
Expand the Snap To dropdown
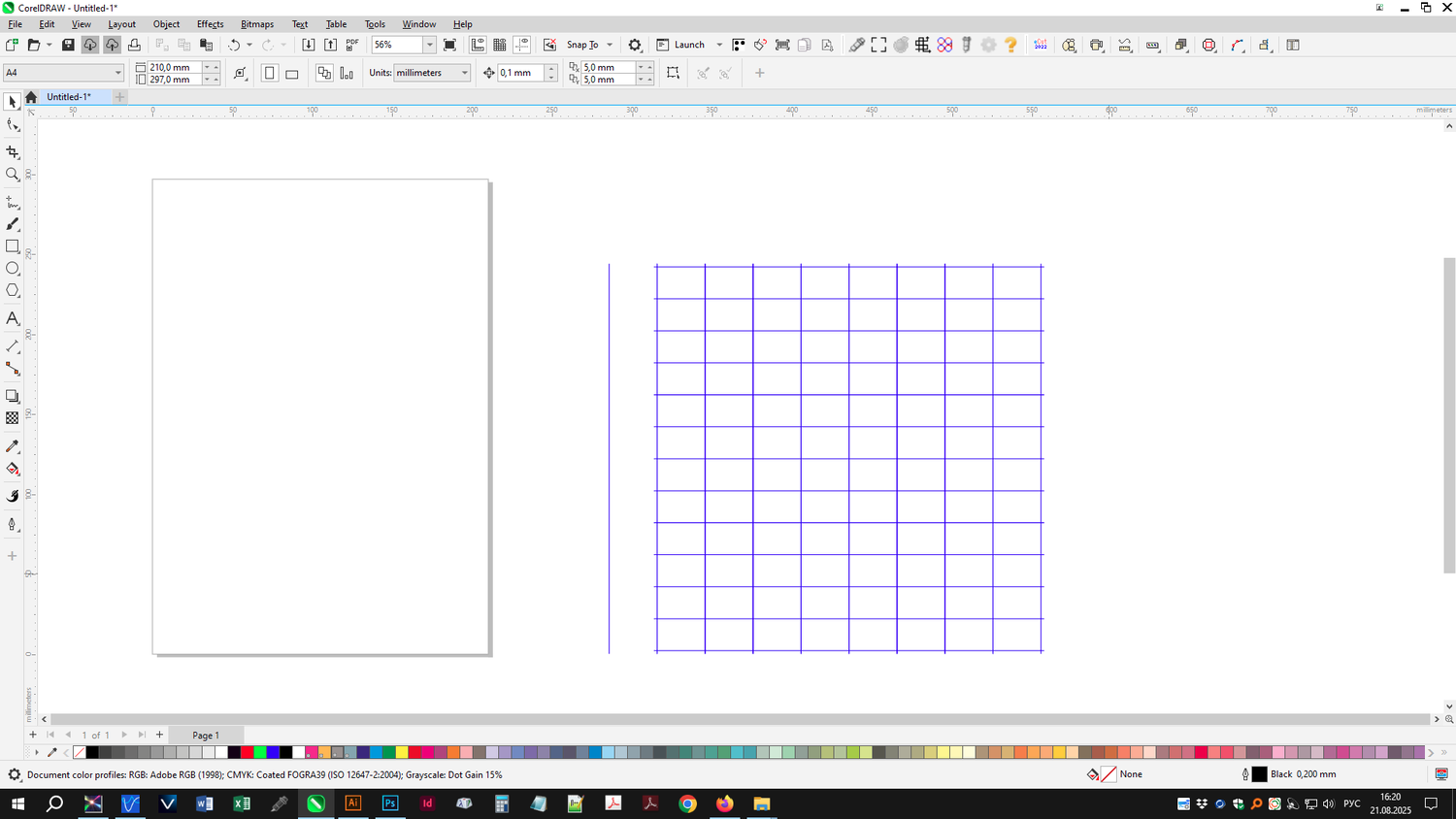pyautogui.click(x=610, y=45)
